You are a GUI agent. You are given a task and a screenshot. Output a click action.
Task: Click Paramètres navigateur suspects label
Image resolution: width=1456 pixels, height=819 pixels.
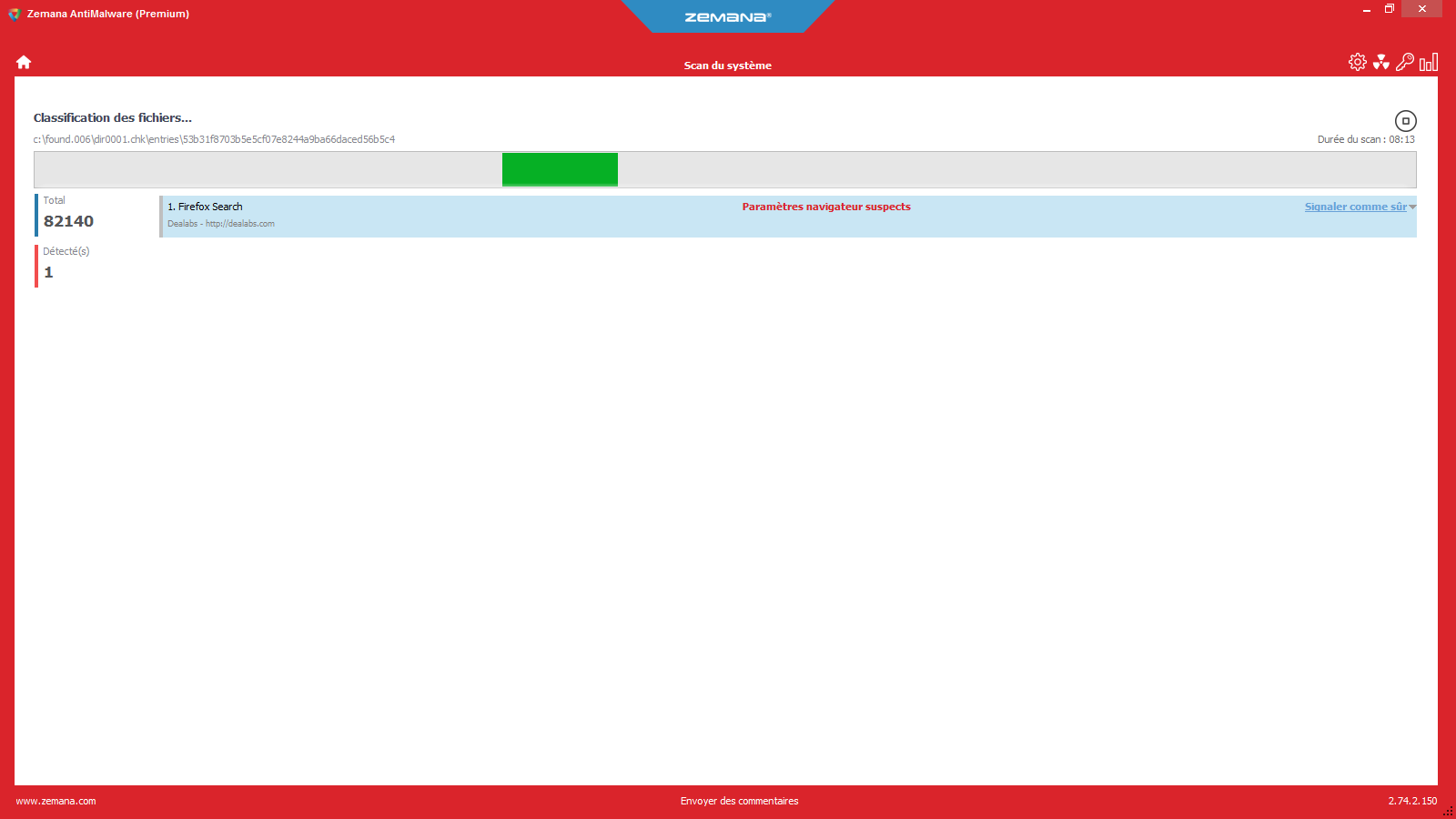click(x=826, y=207)
